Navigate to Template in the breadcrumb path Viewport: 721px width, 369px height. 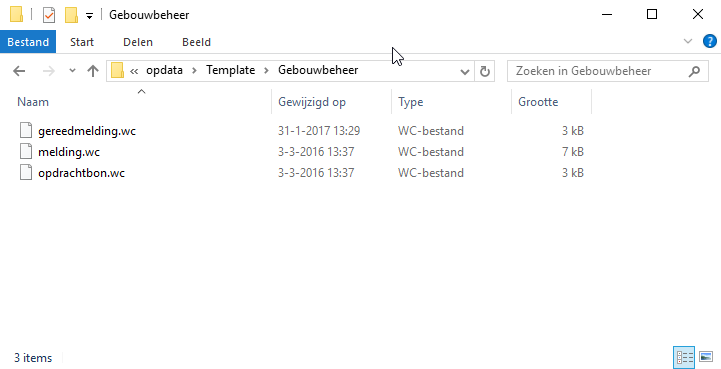(x=230, y=70)
